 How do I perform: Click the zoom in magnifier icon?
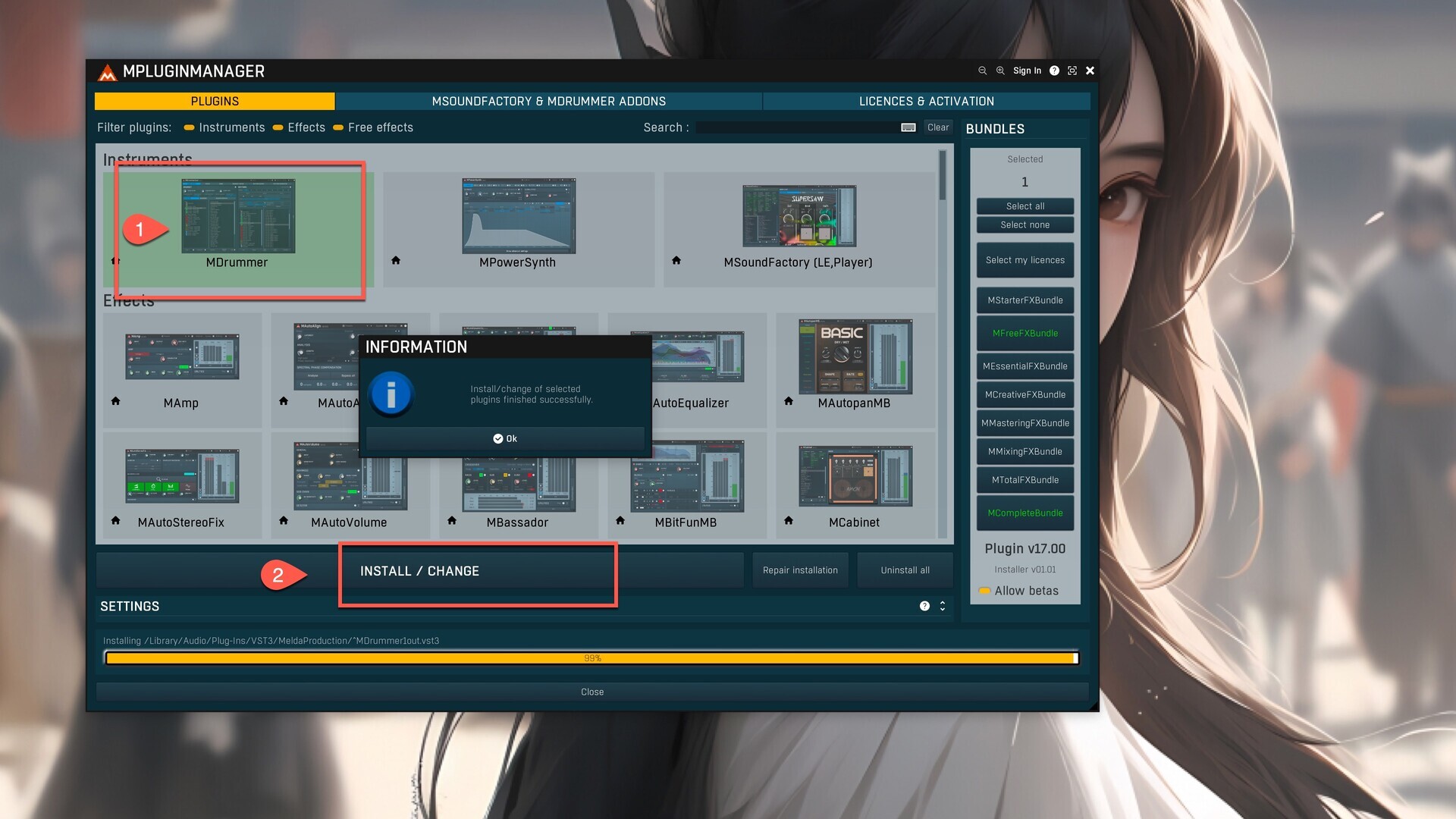(x=1000, y=71)
